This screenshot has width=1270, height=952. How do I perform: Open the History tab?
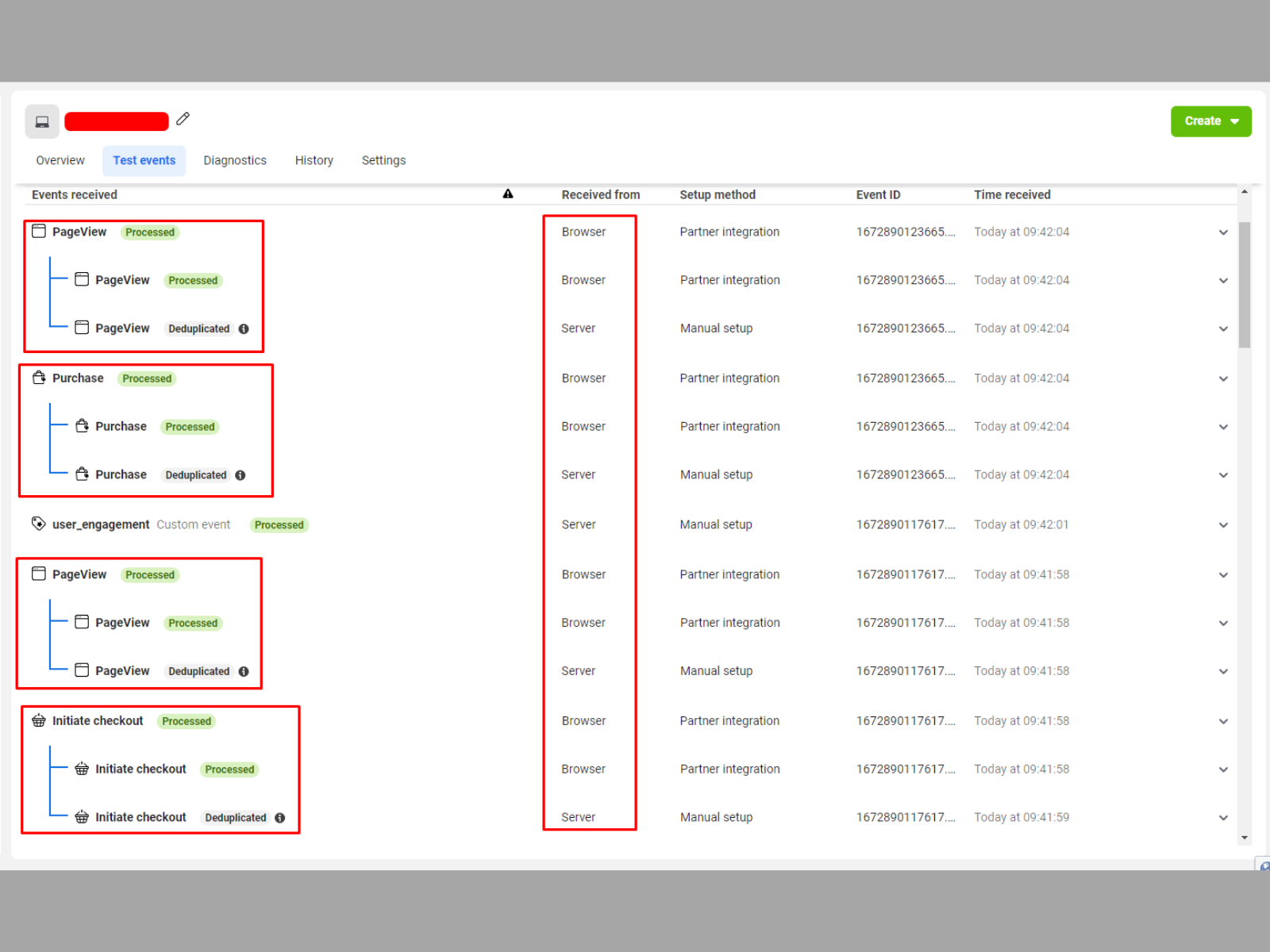tap(314, 160)
